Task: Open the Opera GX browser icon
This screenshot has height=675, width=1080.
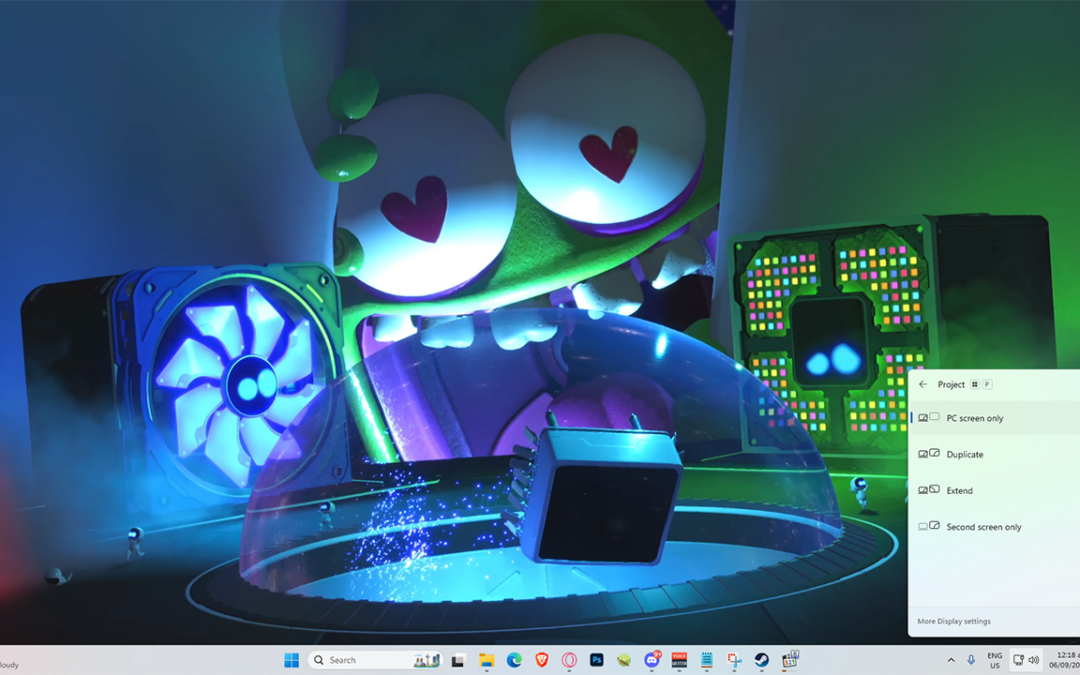Action: (x=569, y=660)
